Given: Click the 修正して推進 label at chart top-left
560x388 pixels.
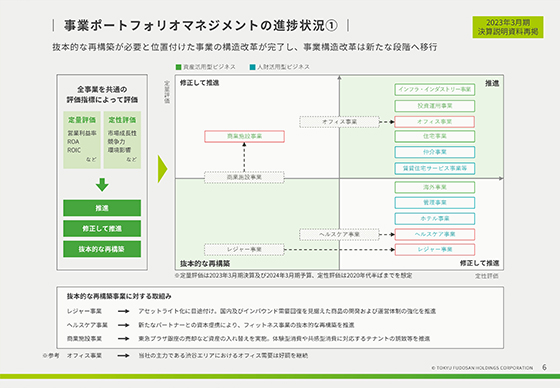Looking at the screenshot, I should (x=199, y=83).
